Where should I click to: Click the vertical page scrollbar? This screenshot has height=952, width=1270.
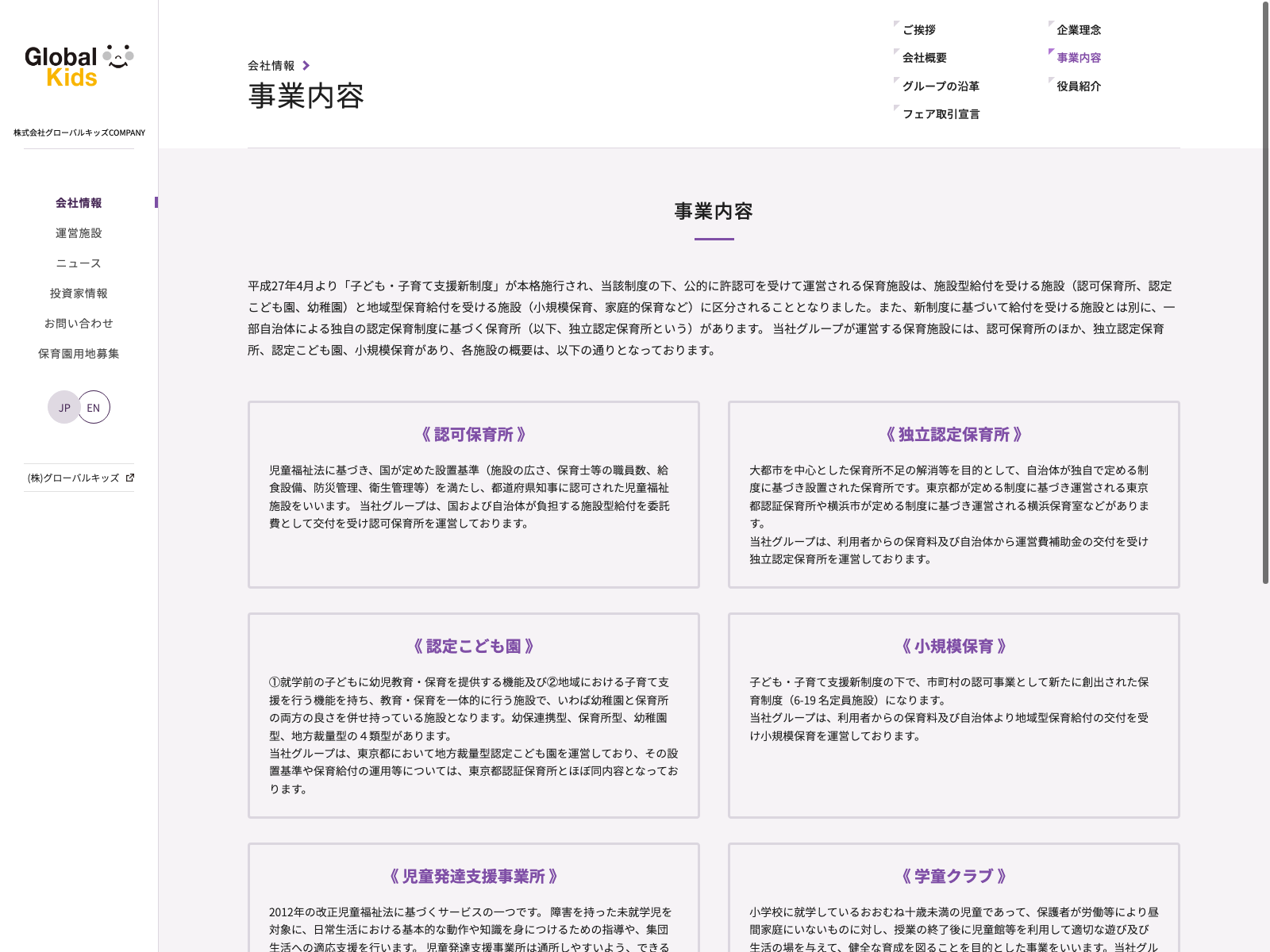pyautogui.click(x=1265, y=294)
